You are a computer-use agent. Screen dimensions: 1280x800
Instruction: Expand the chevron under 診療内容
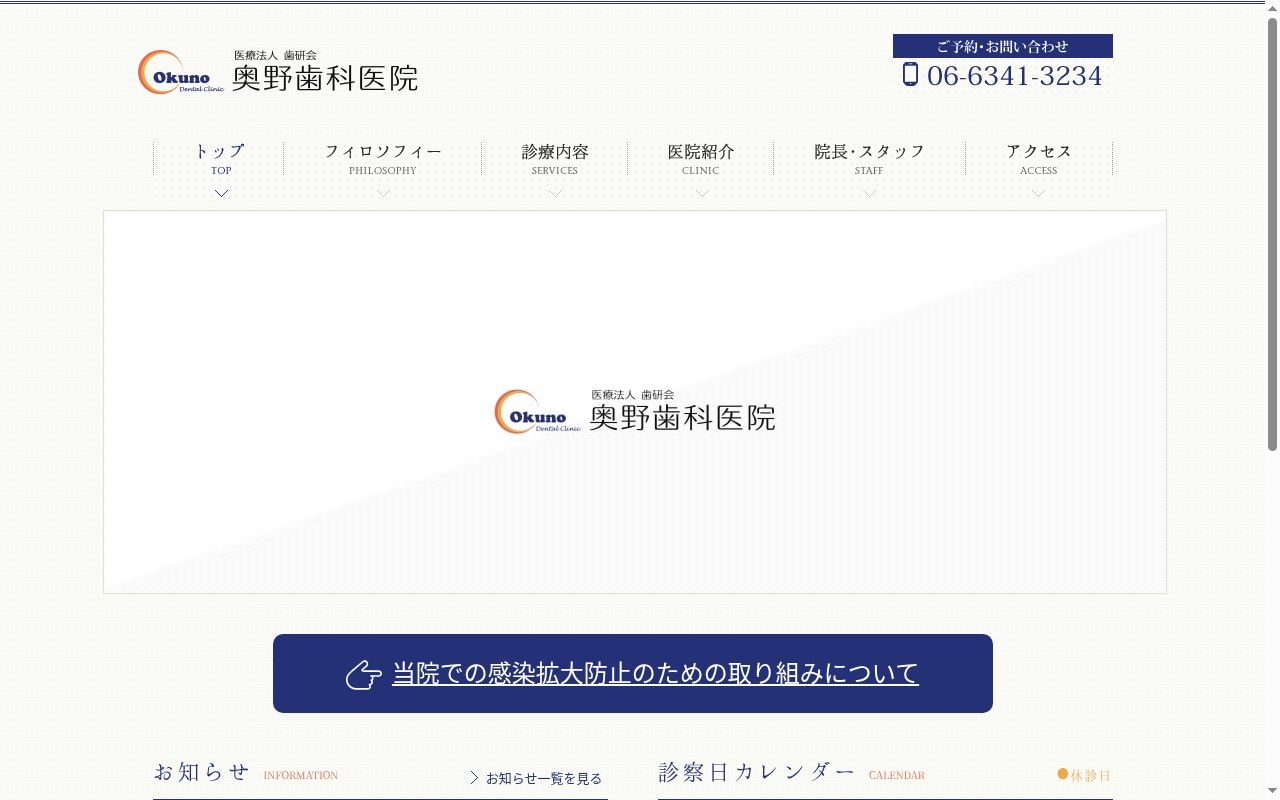(x=555, y=193)
